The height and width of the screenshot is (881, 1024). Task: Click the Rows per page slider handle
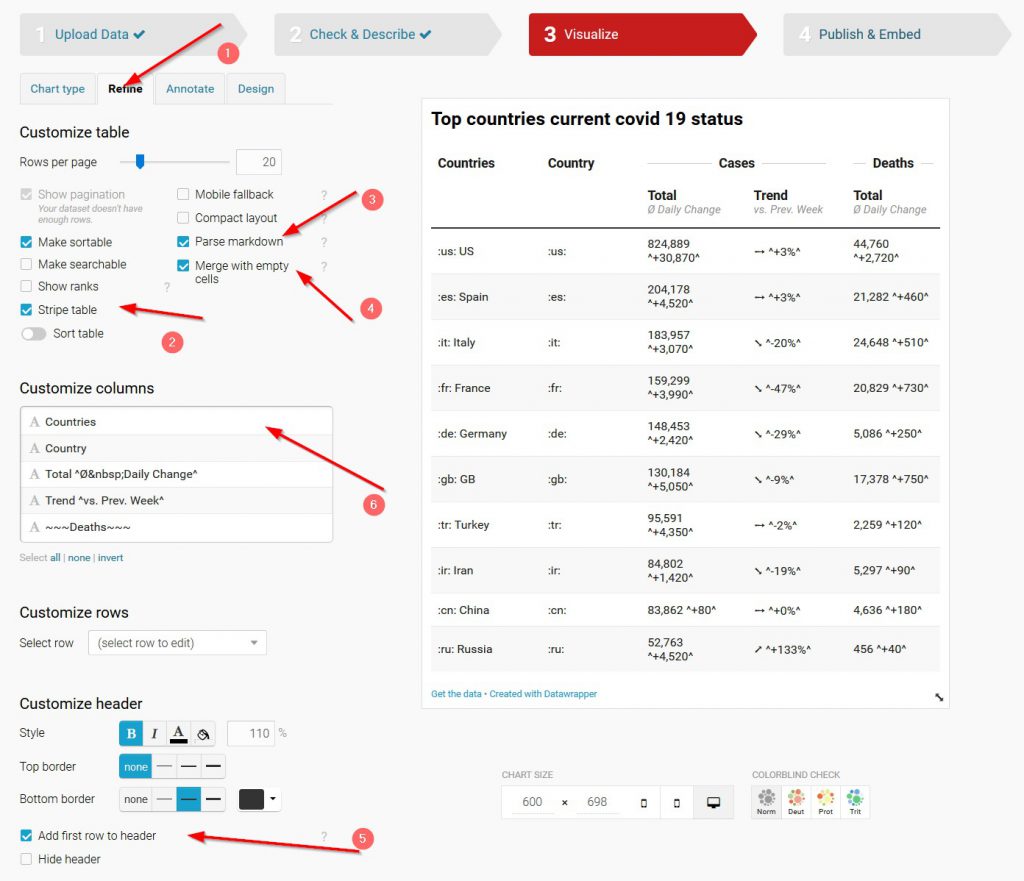coord(140,161)
